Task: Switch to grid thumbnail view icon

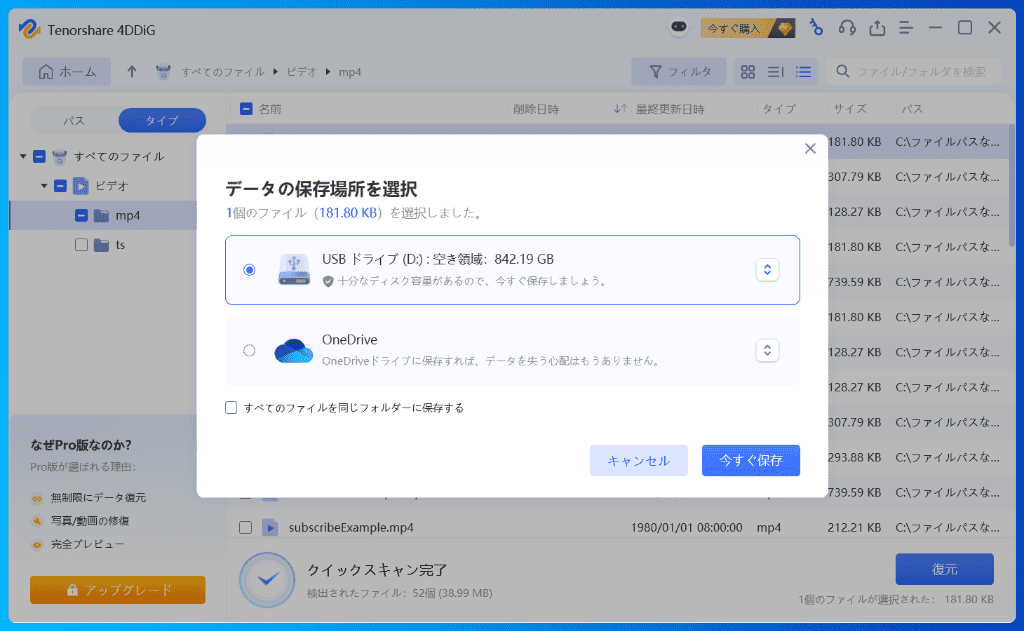Action: 748,72
